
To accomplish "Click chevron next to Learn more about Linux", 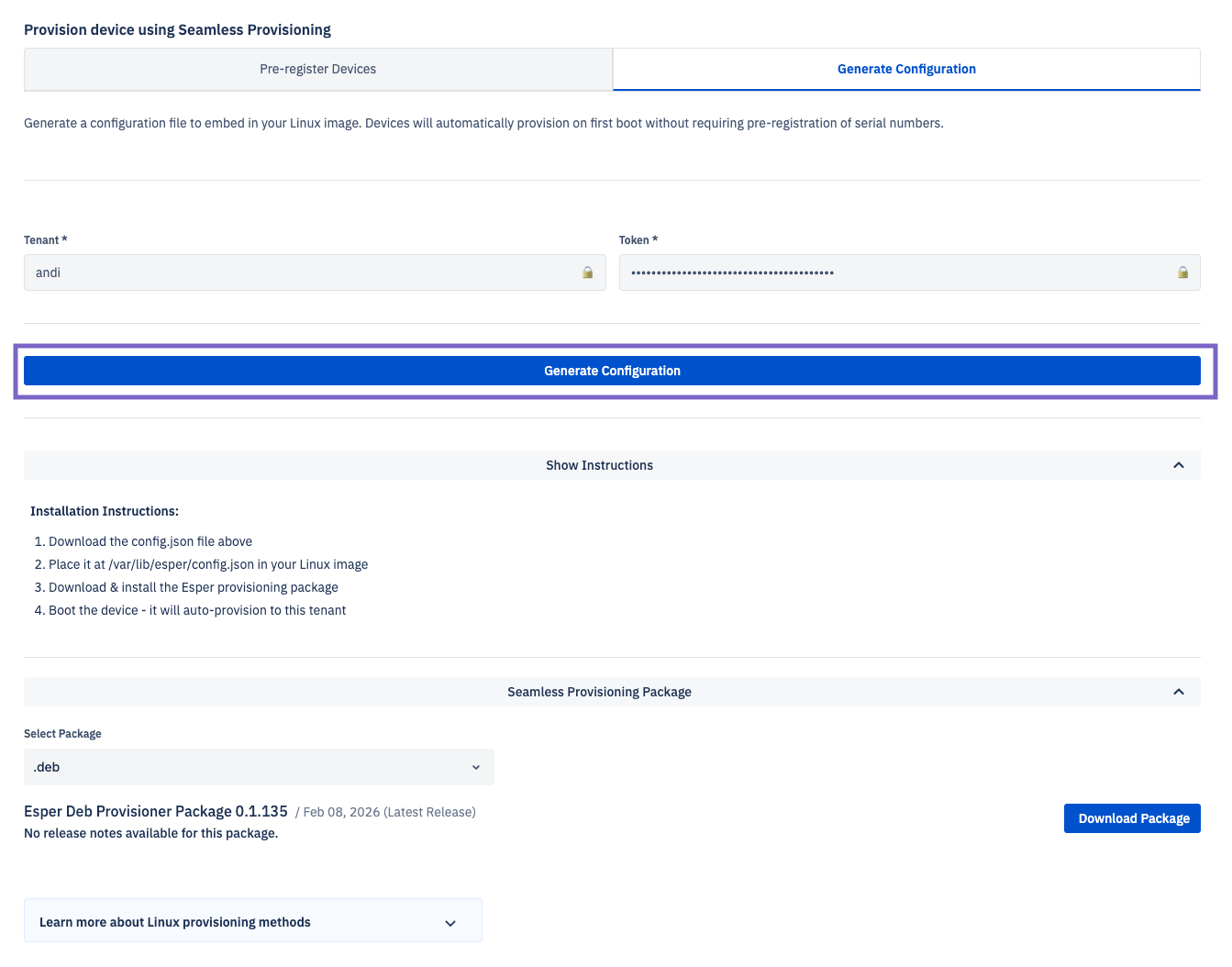I will click(450, 923).
